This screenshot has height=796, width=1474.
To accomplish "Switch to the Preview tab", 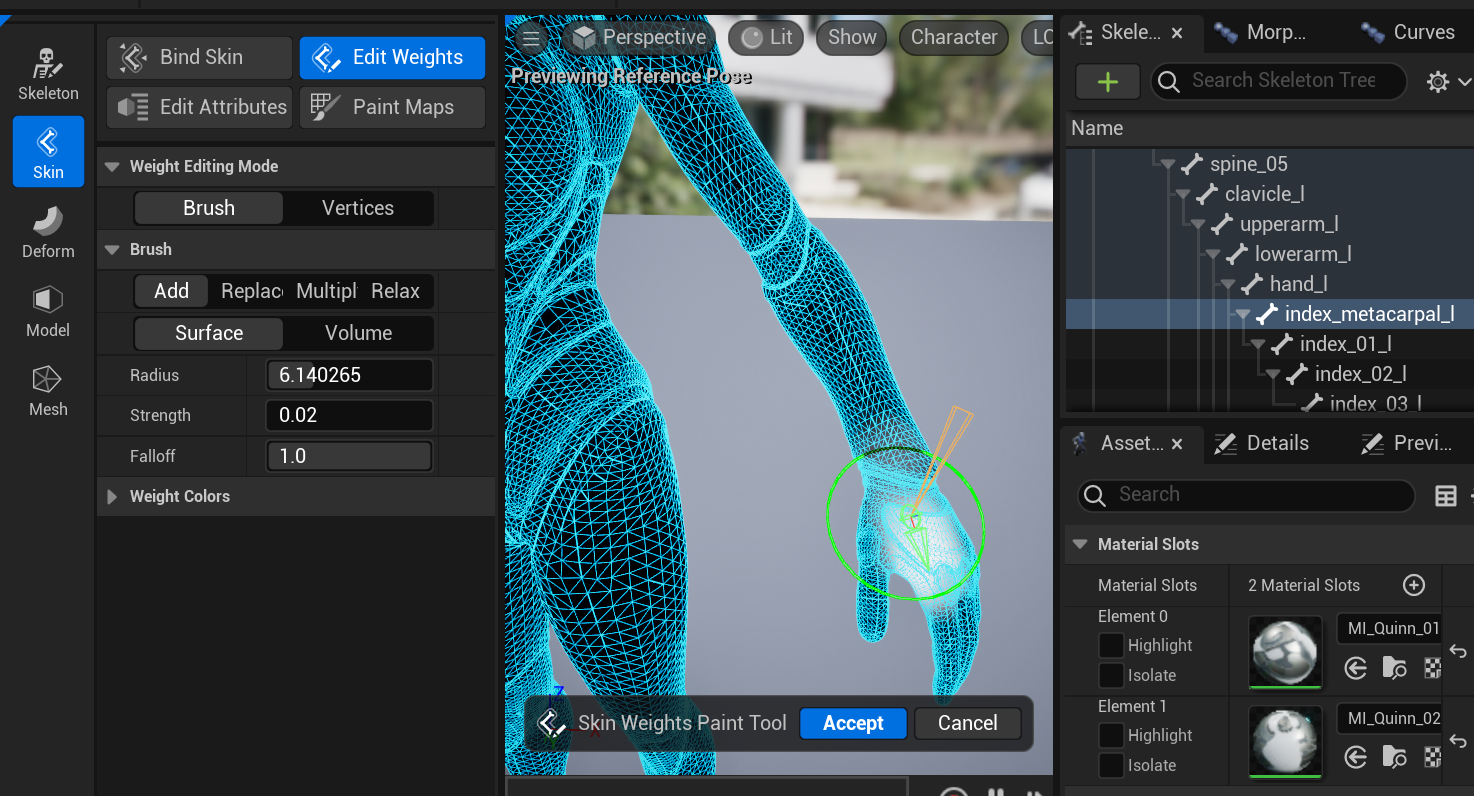I will pos(1408,443).
